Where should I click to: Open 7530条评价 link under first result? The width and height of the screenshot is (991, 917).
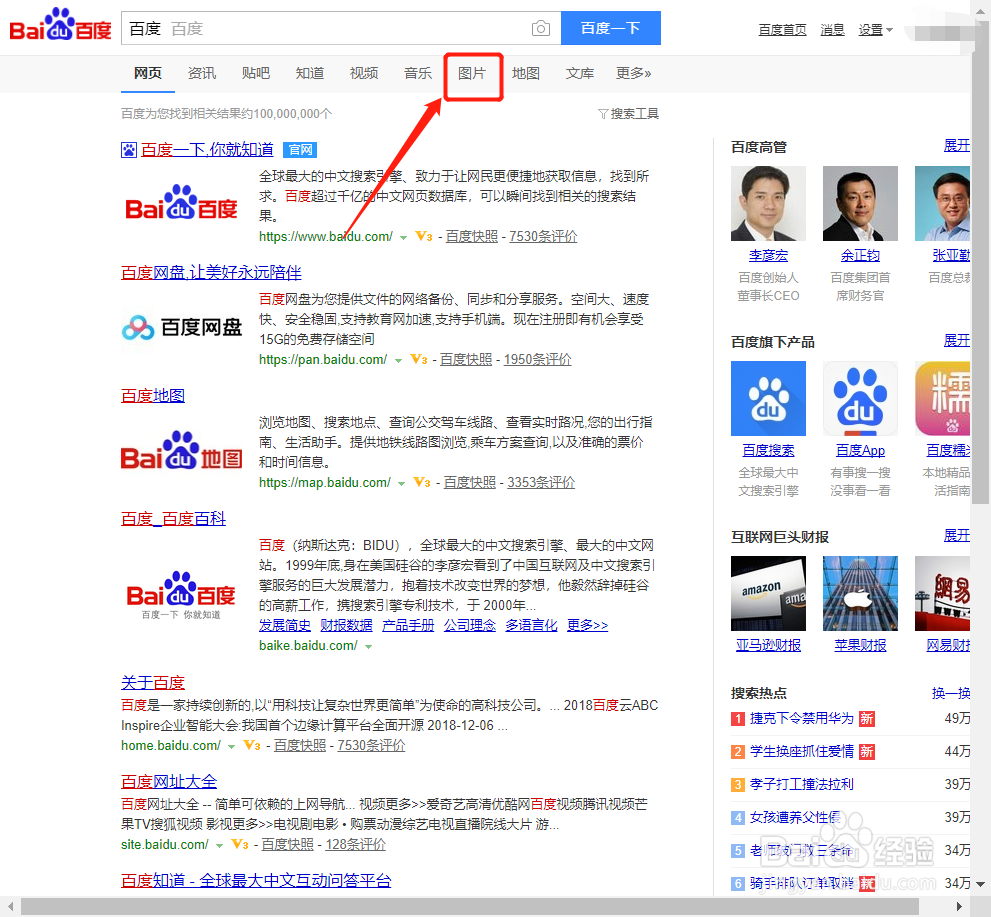(x=543, y=236)
